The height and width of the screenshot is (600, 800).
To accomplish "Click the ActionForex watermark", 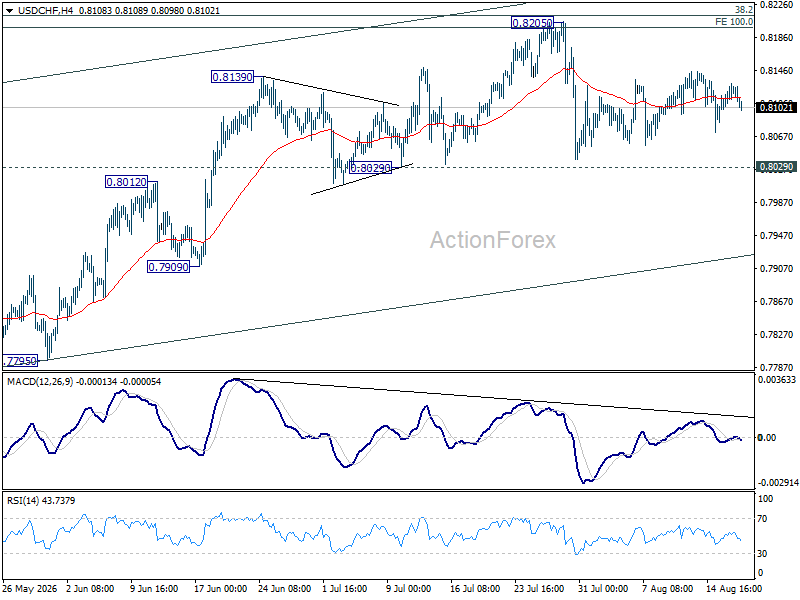I will point(492,240).
